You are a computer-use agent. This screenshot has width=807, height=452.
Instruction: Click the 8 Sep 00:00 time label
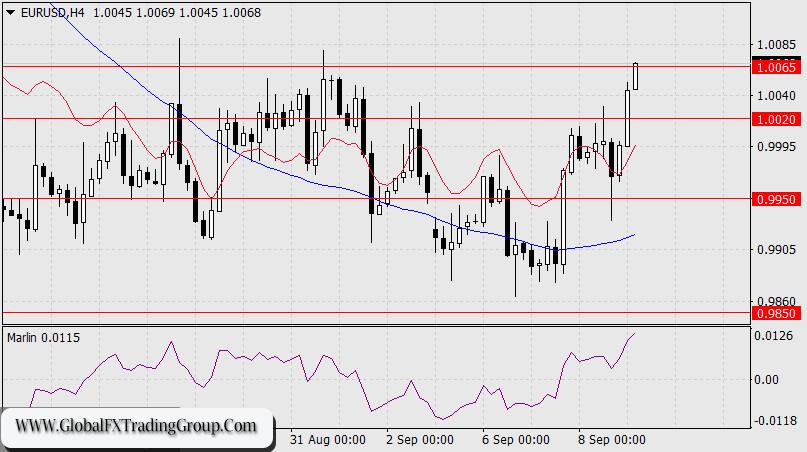pyautogui.click(x=611, y=440)
